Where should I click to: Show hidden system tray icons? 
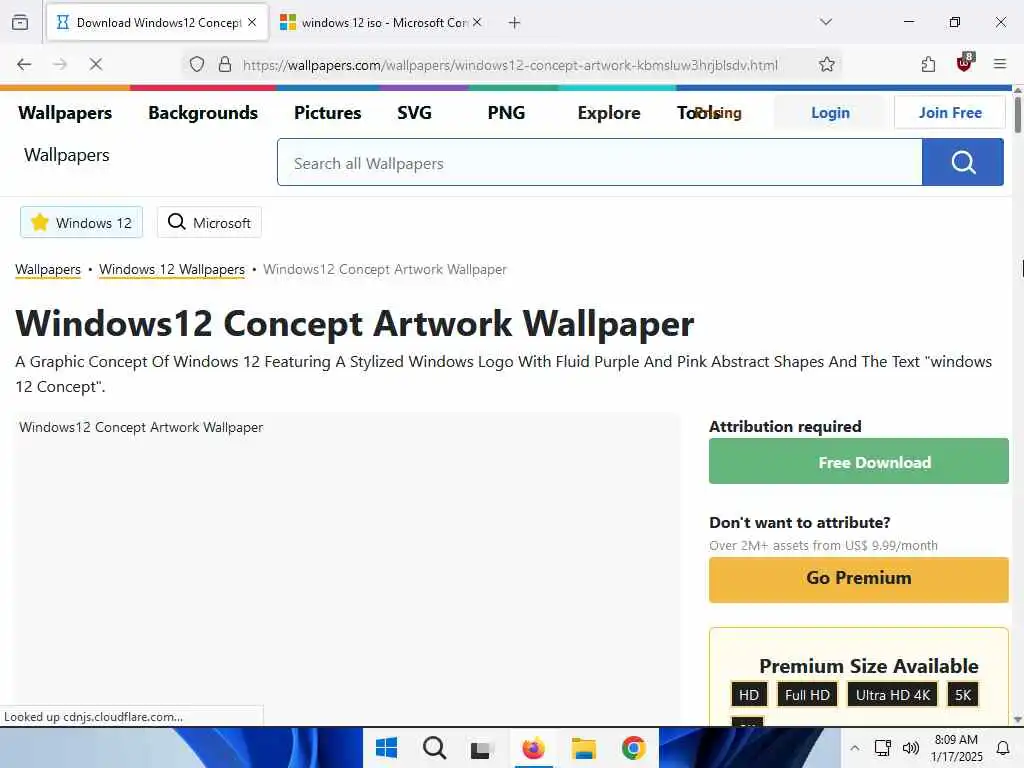pos(854,748)
